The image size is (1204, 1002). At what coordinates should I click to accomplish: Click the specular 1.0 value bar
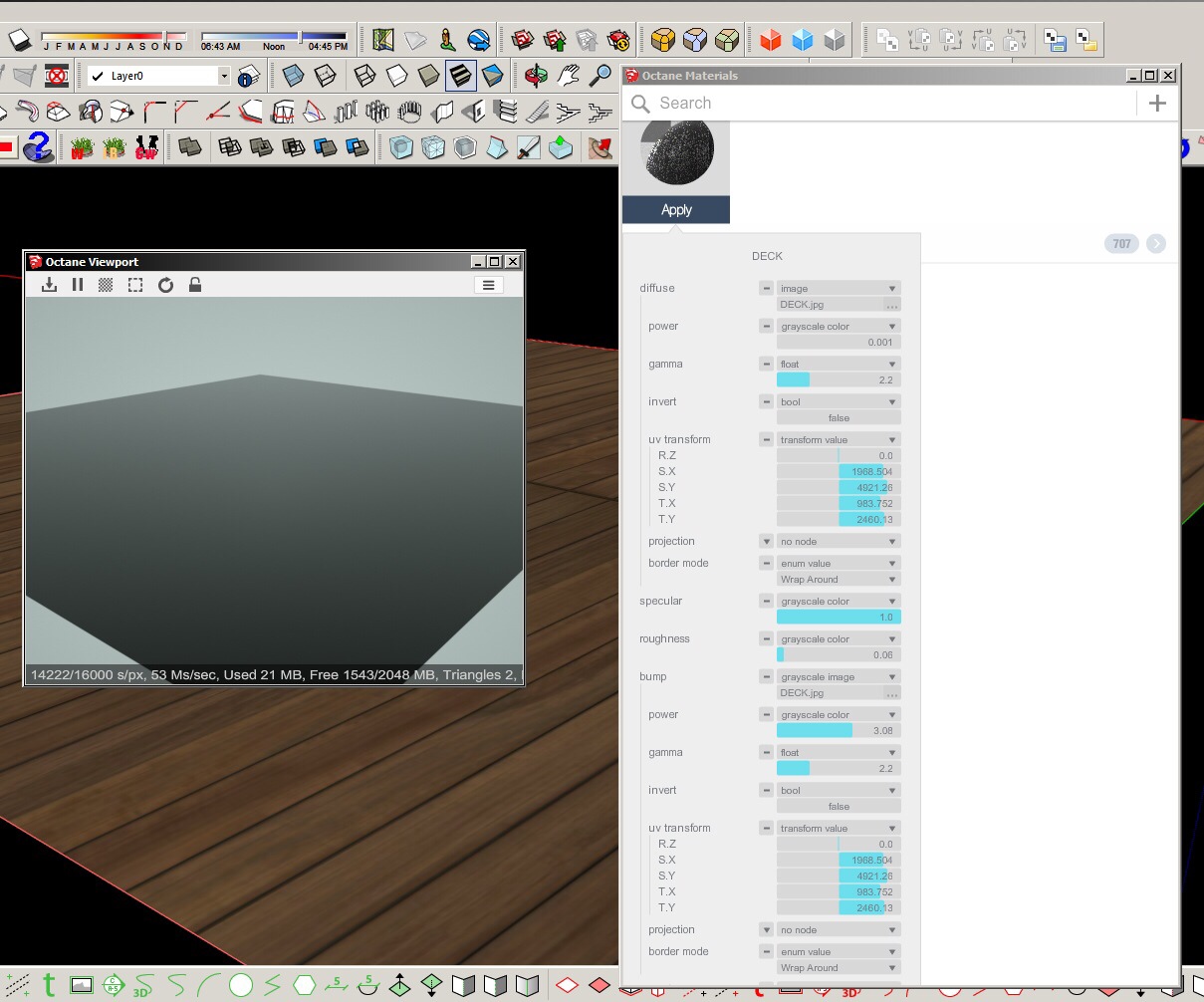839,618
